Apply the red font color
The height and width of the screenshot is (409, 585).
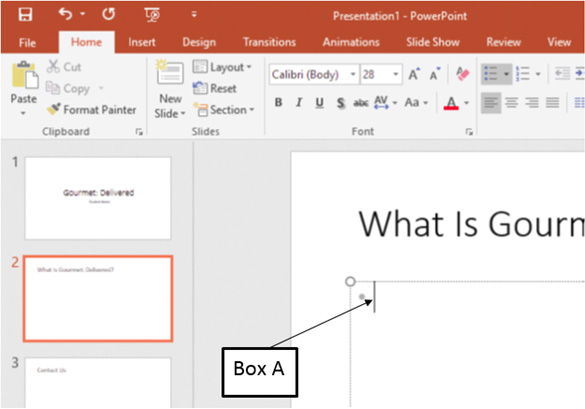click(451, 103)
